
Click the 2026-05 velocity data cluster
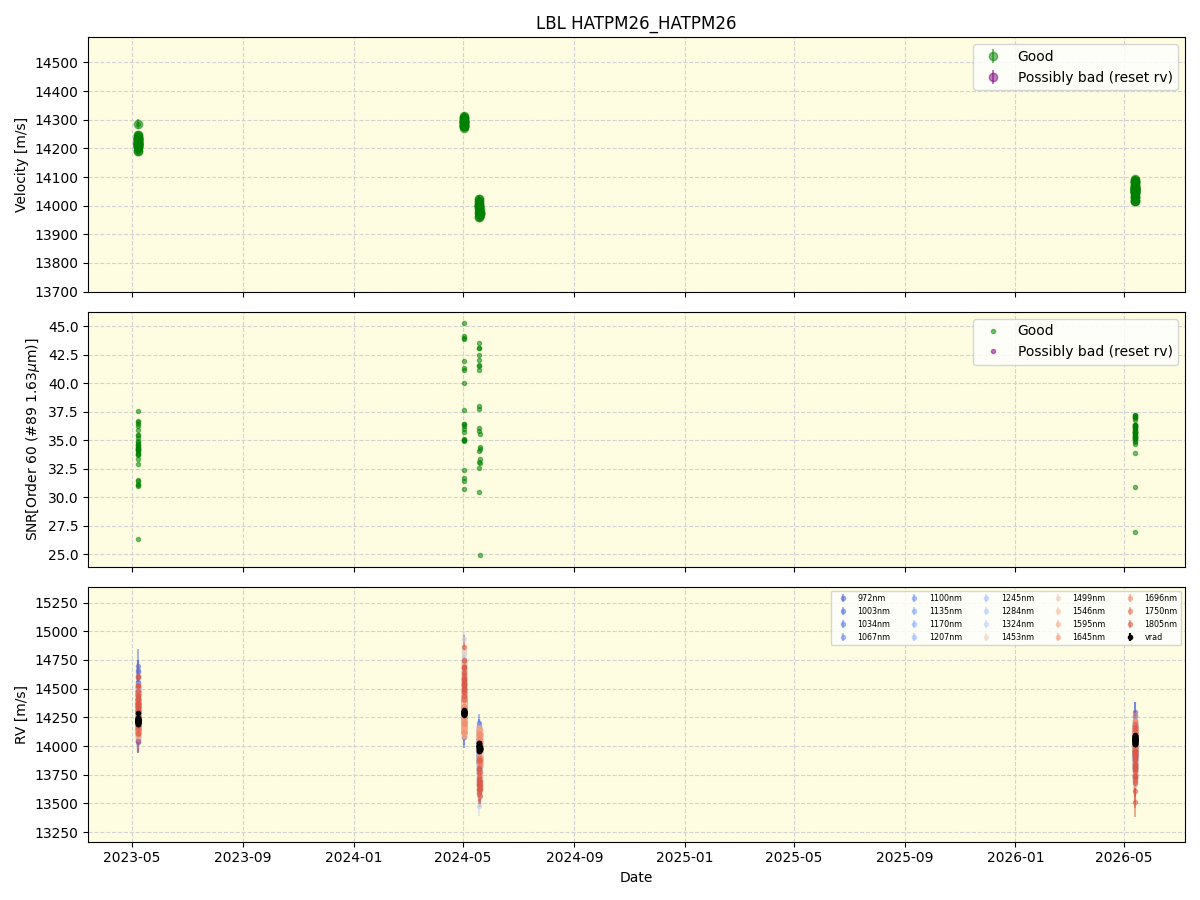(x=1135, y=190)
